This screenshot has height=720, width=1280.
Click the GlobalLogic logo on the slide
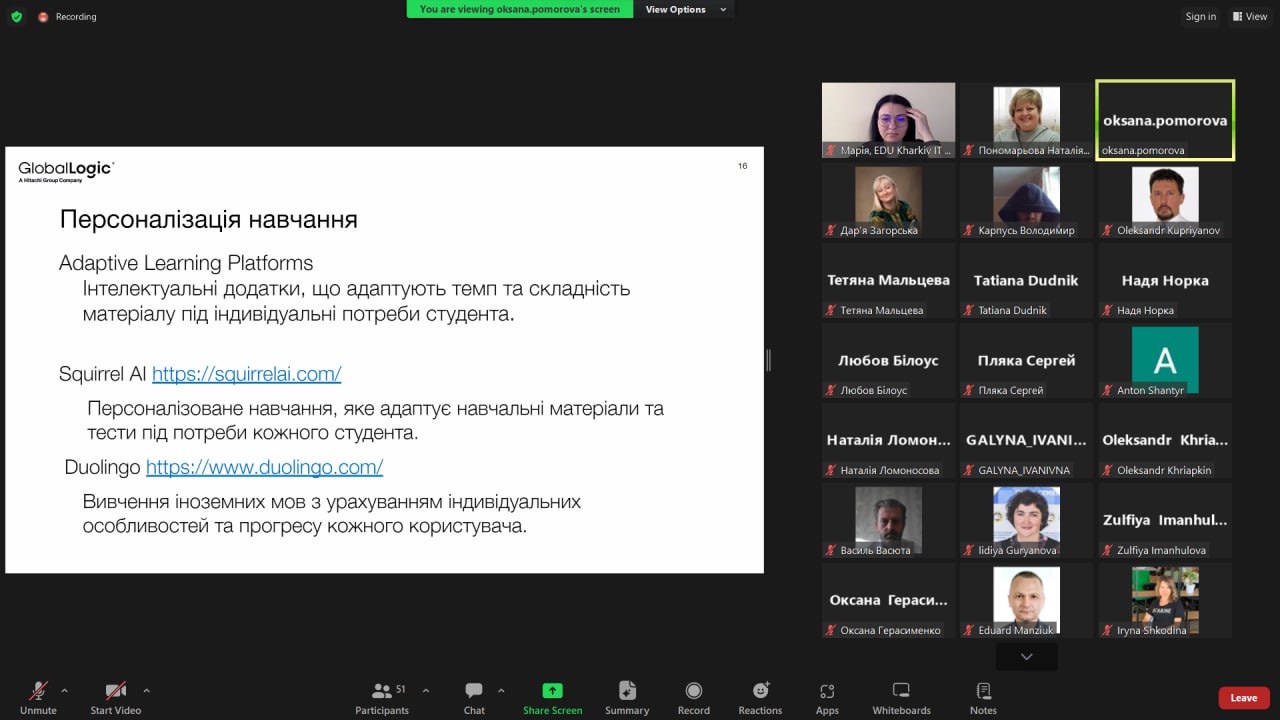(x=66, y=172)
